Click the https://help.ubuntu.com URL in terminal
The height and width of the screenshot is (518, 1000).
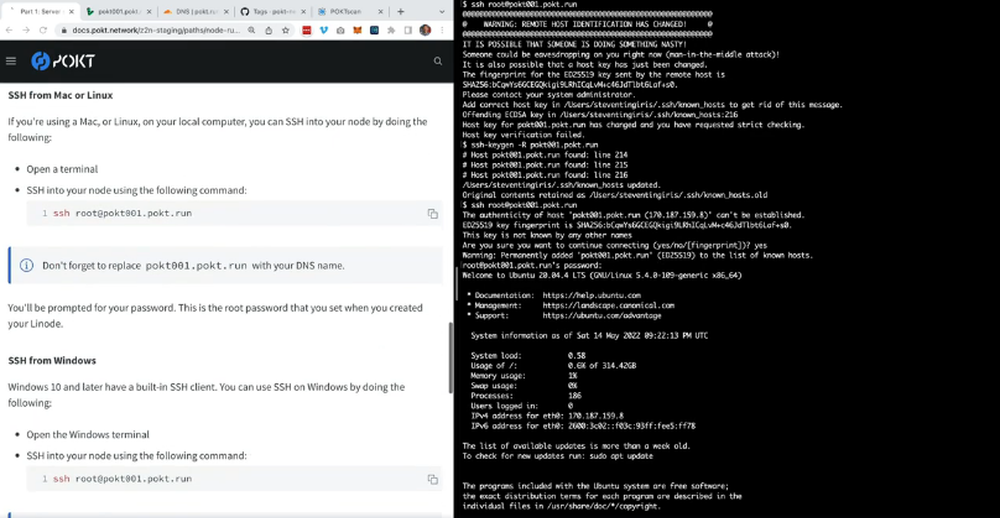pos(592,295)
